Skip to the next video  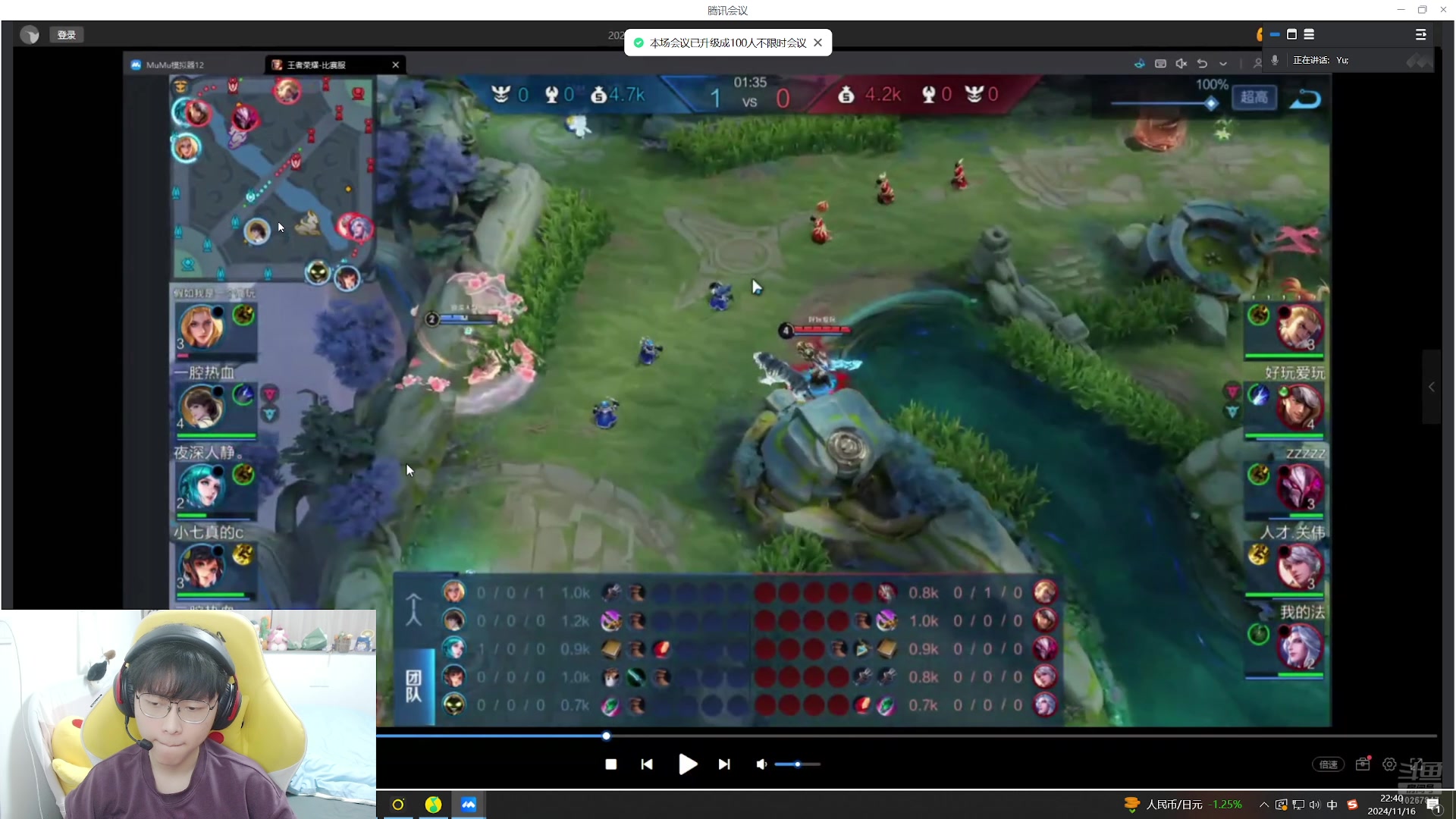pos(724,764)
